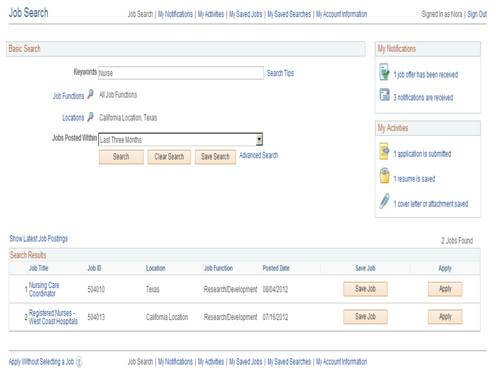Screen dimensions: 496x385
Task: Click the Search button
Action: 121,157
